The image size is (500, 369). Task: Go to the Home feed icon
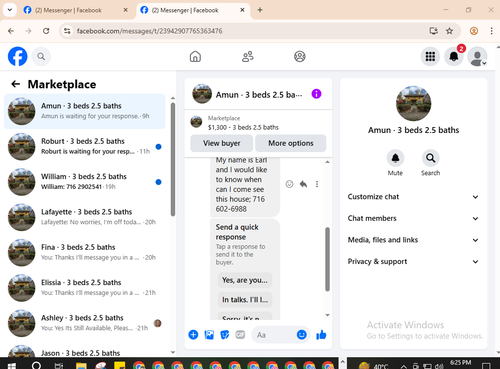[195, 56]
